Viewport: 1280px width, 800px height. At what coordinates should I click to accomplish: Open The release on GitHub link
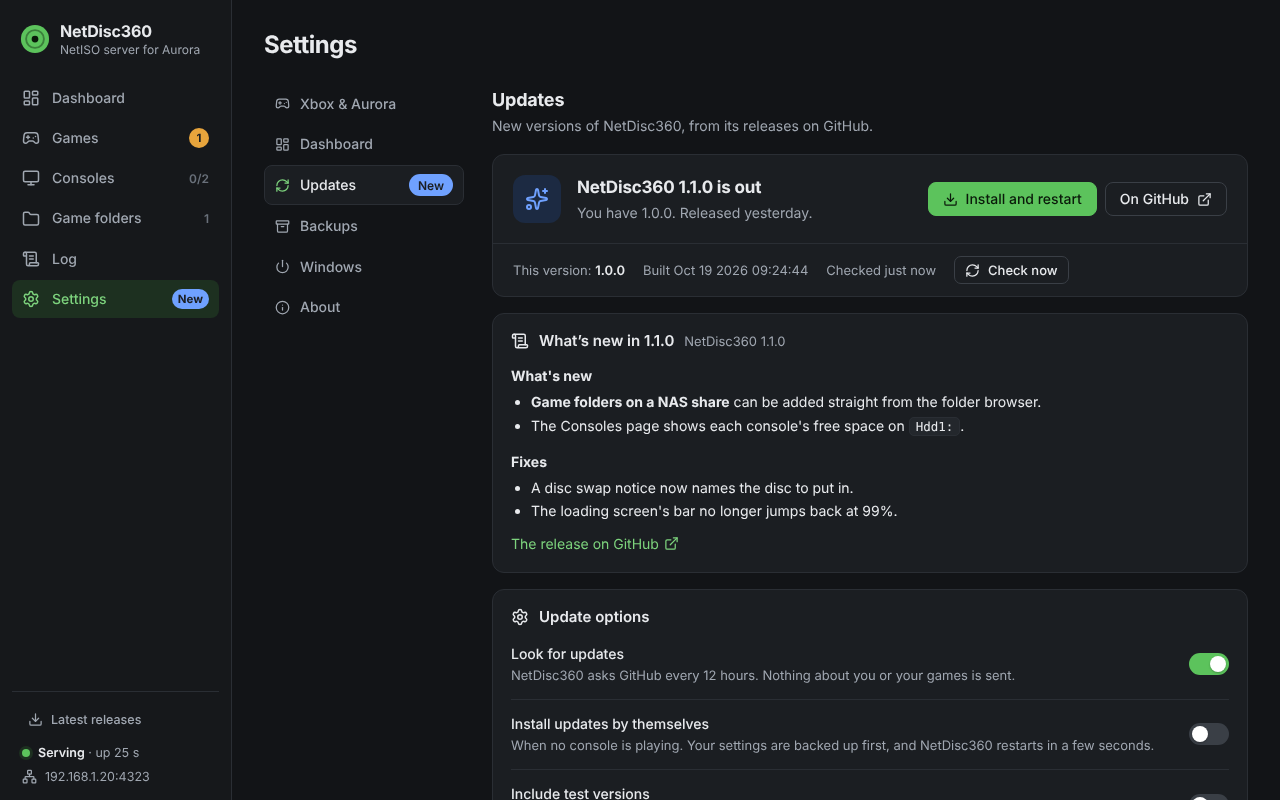tap(595, 544)
